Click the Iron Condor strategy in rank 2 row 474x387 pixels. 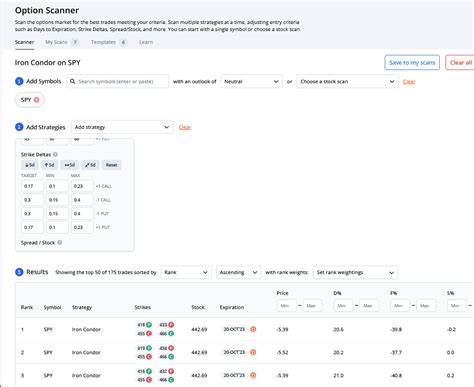coord(86,352)
